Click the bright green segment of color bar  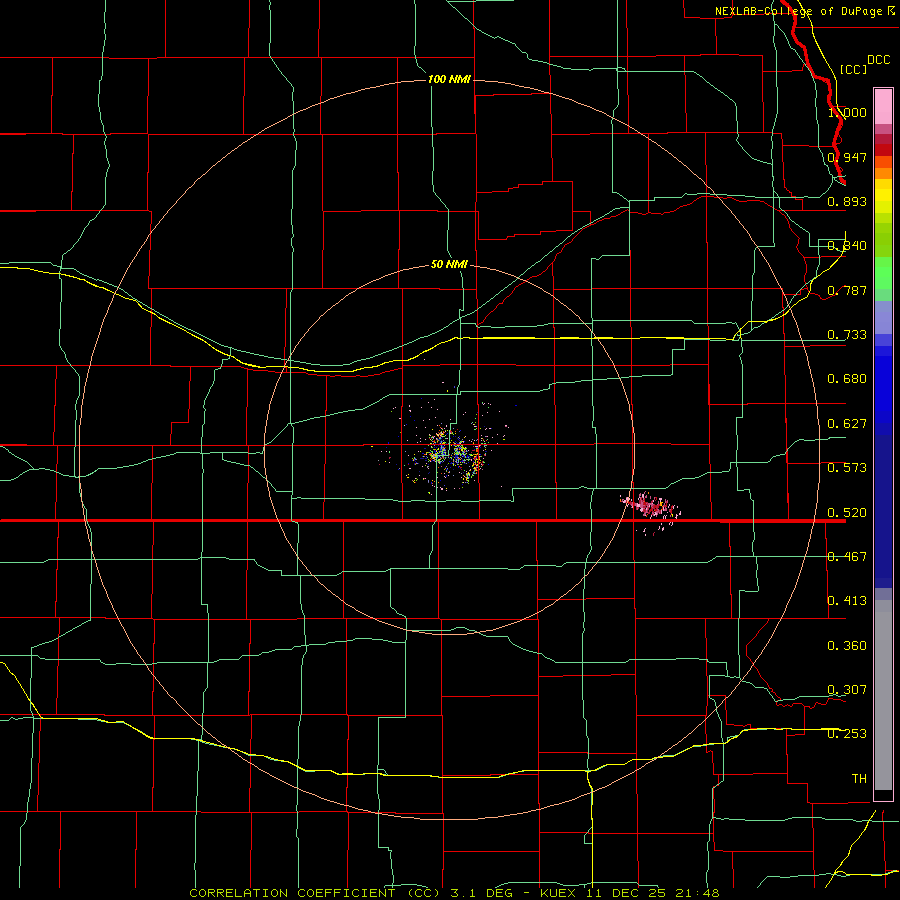(x=883, y=273)
